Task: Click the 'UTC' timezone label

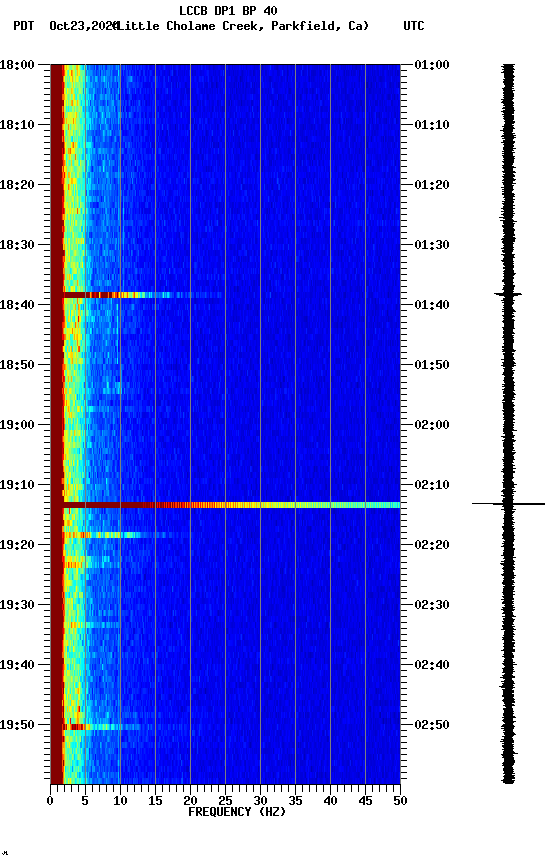Action: point(414,26)
